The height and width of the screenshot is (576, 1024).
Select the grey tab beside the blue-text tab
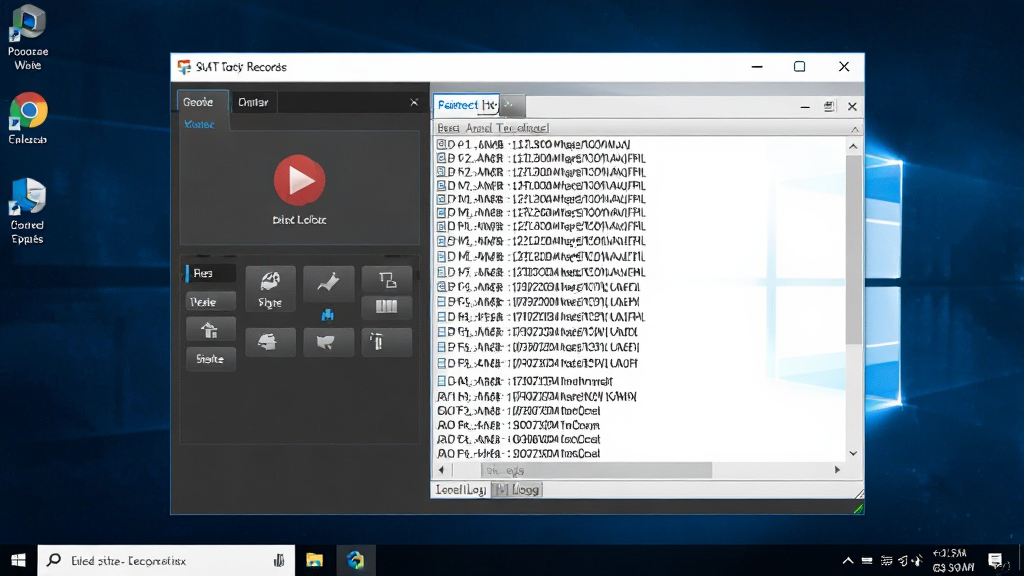pyautogui.click(x=512, y=105)
